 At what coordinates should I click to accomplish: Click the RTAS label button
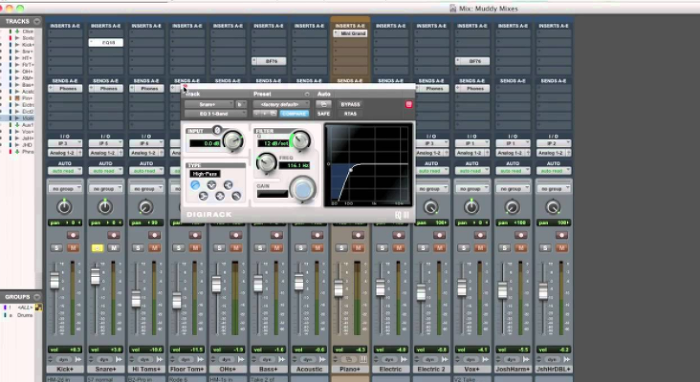[x=350, y=114]
